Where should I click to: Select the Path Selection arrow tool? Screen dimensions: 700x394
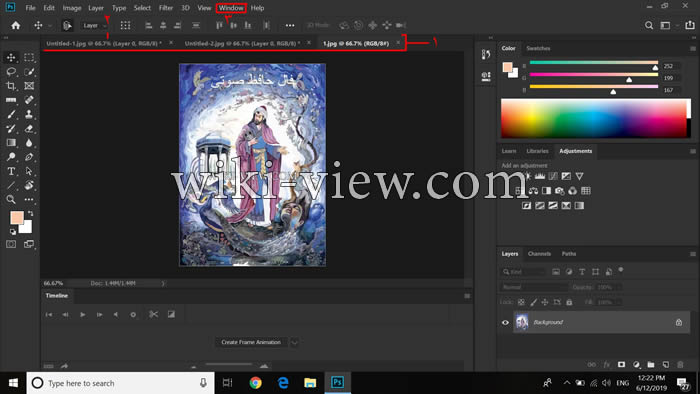coord(29,171)
